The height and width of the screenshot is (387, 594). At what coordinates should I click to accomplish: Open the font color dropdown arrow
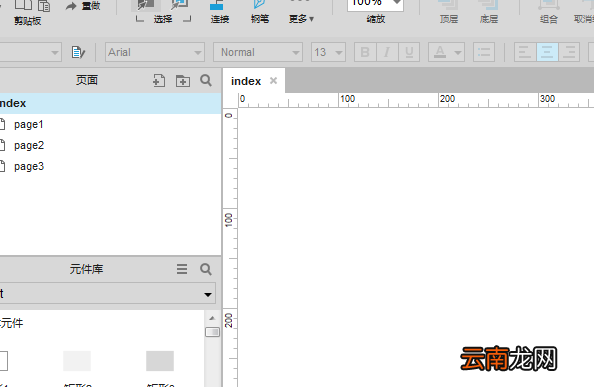click(x=458, y=53)
